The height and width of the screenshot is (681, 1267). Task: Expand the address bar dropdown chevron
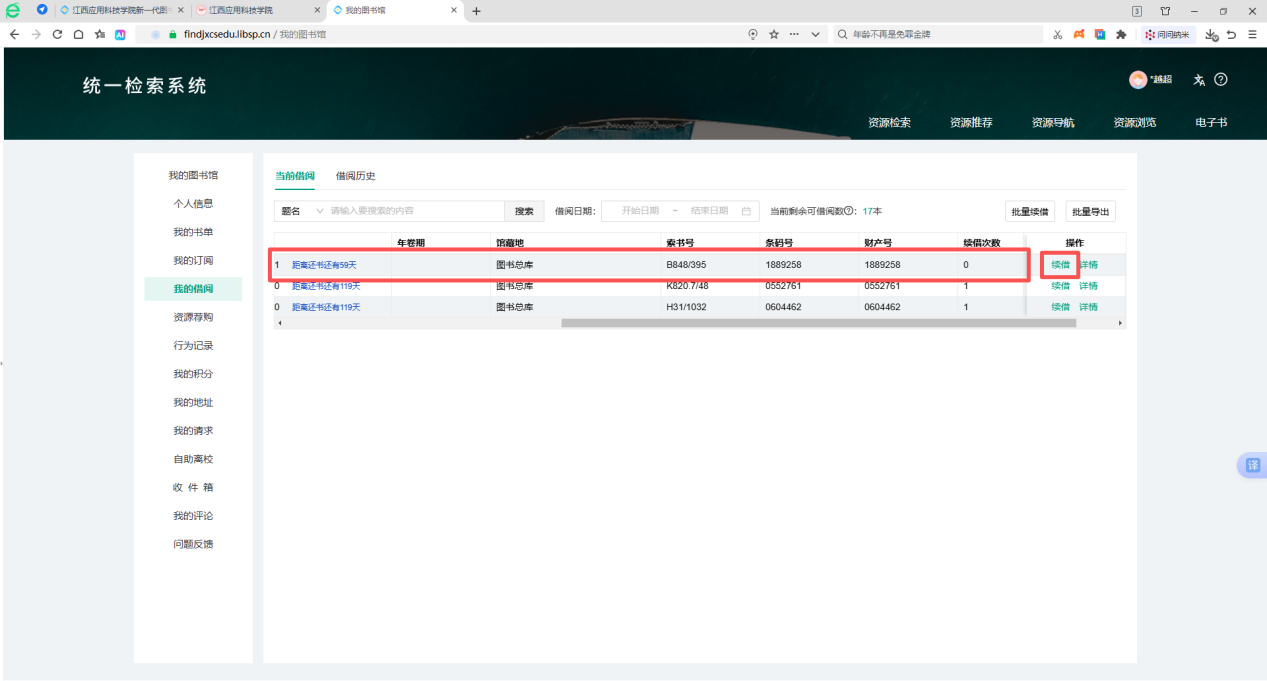pos(816,34)
